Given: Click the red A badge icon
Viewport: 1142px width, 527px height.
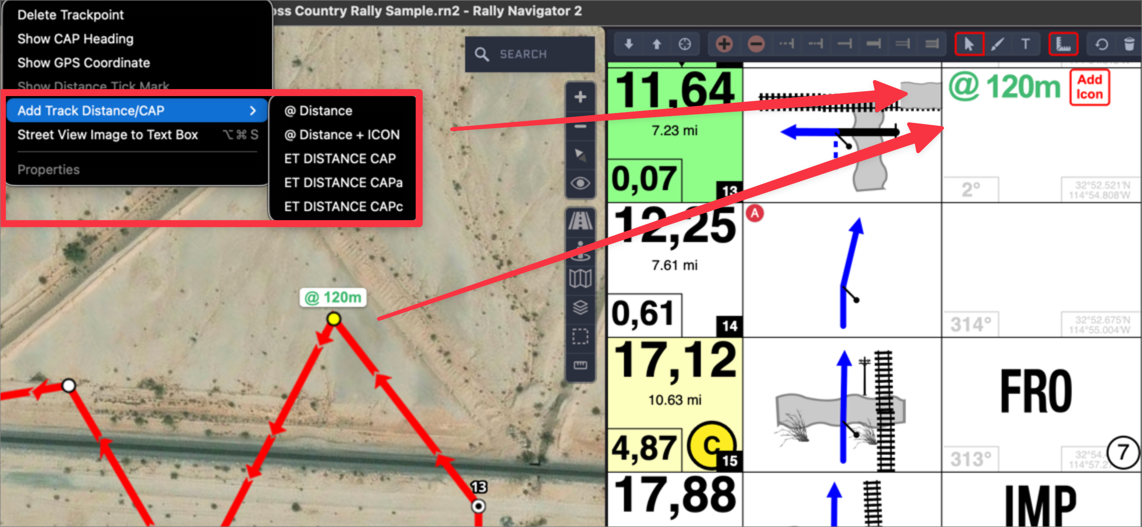Looking at the screenshot, I should [x=754, y=212].
